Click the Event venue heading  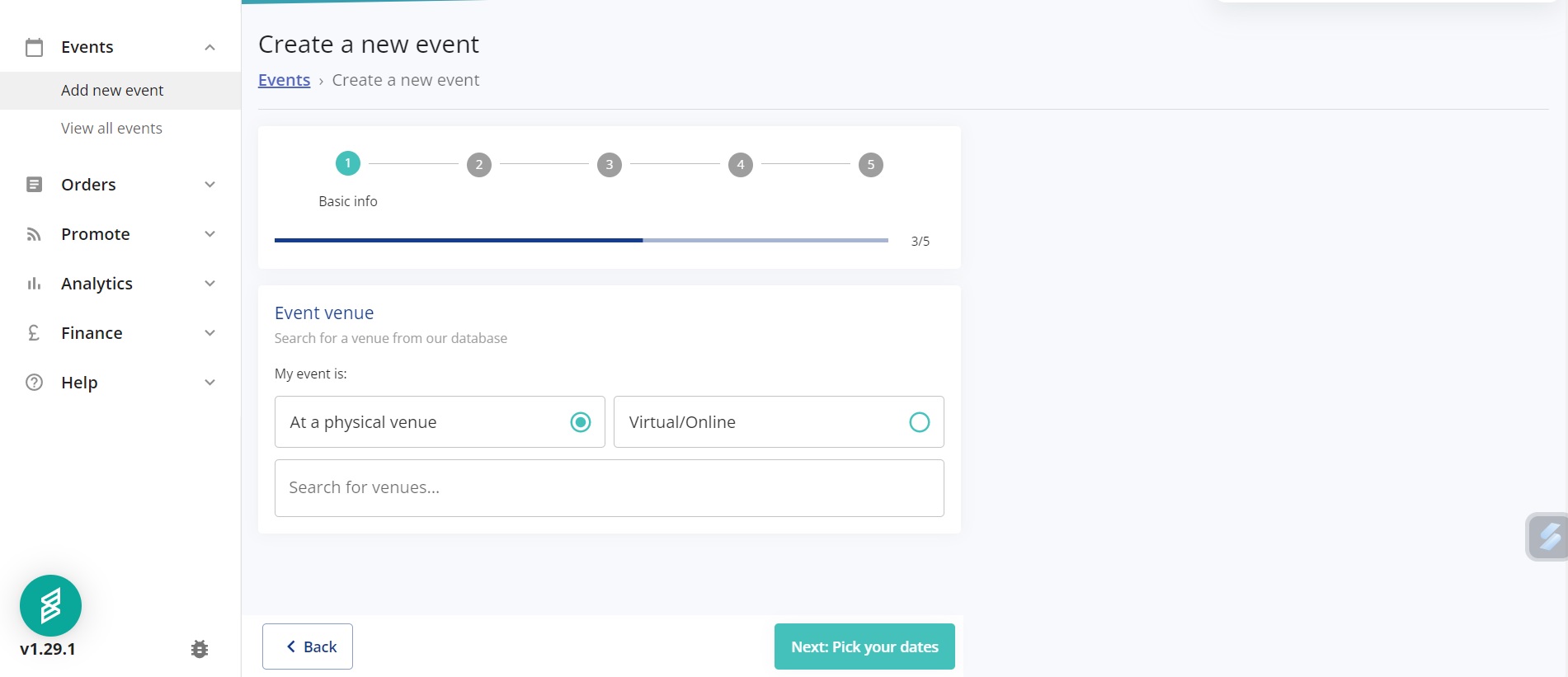point(324,313)
